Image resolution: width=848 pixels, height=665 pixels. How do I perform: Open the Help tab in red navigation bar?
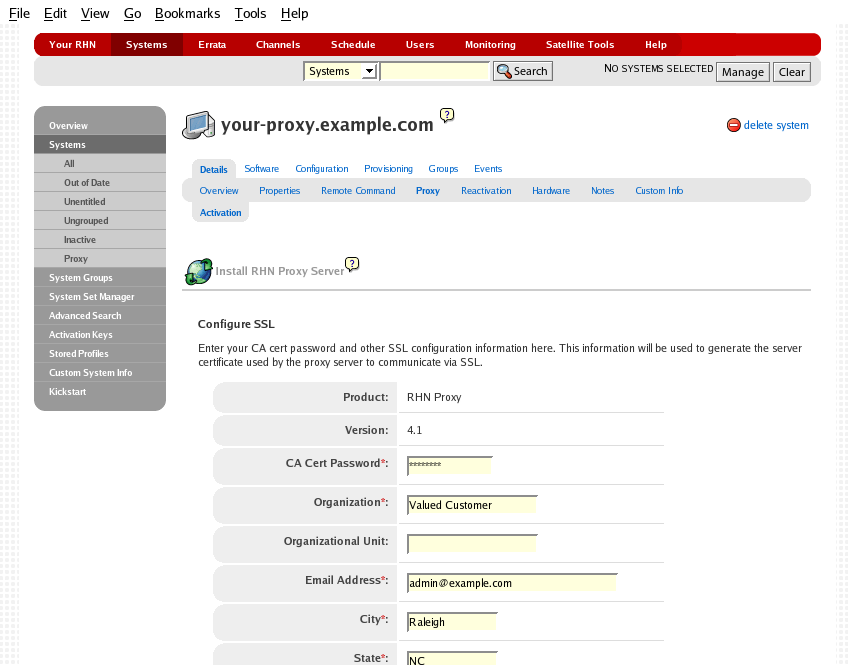point(656,45)
